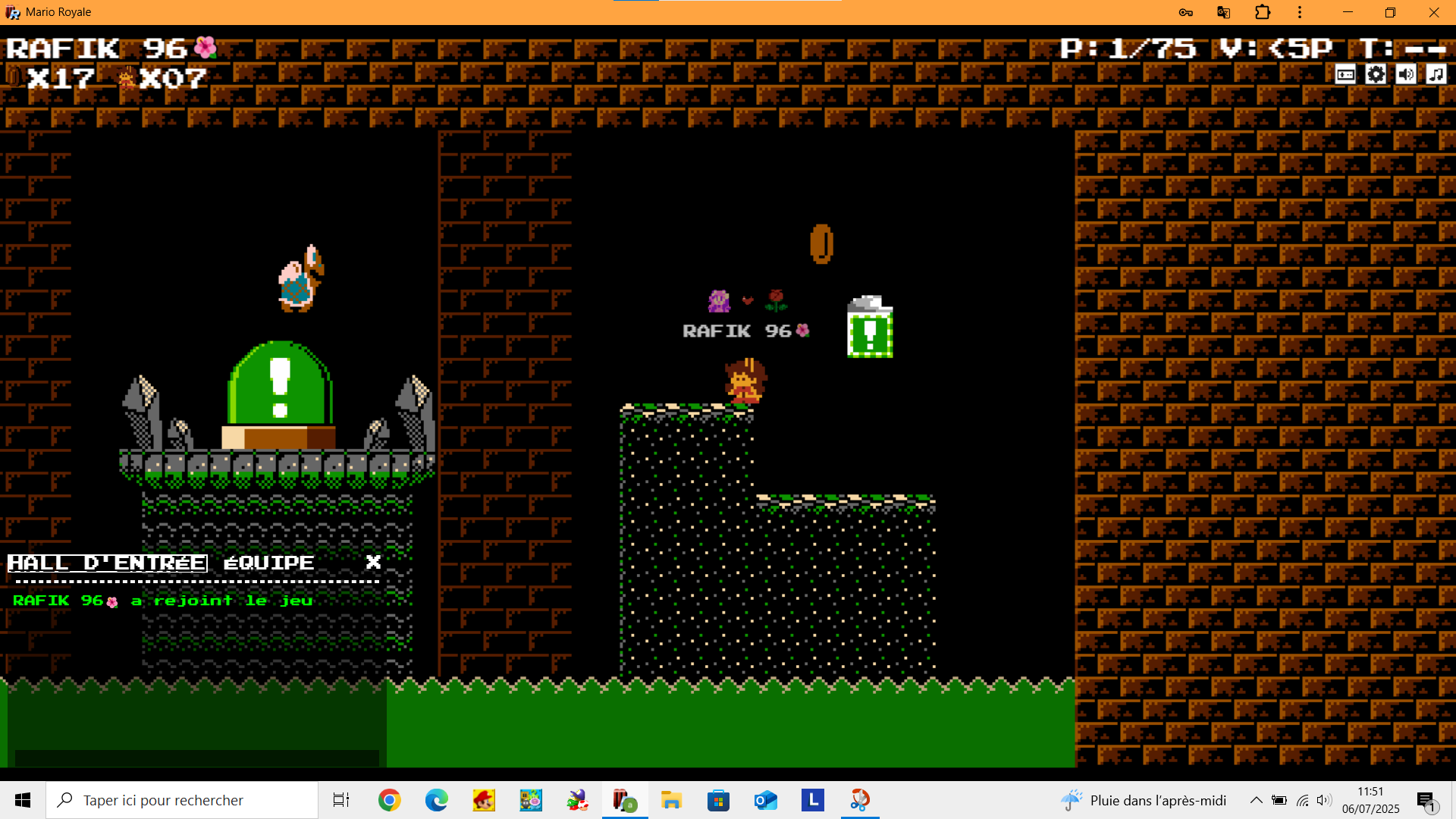Open the Windows Start menu
This screenshot has width=1456, height=819.
click(x=23, y=800)
